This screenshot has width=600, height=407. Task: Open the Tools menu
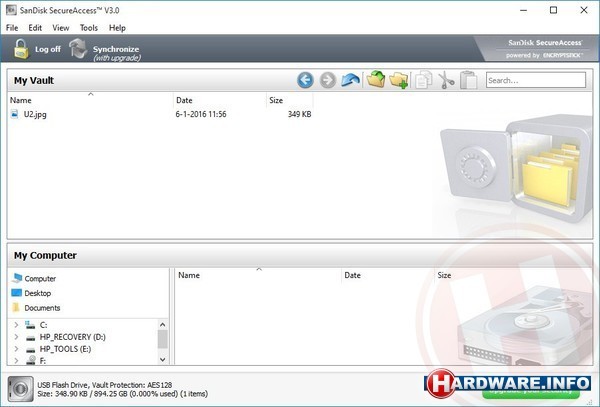pyautogui.click(x=89, y=28)
